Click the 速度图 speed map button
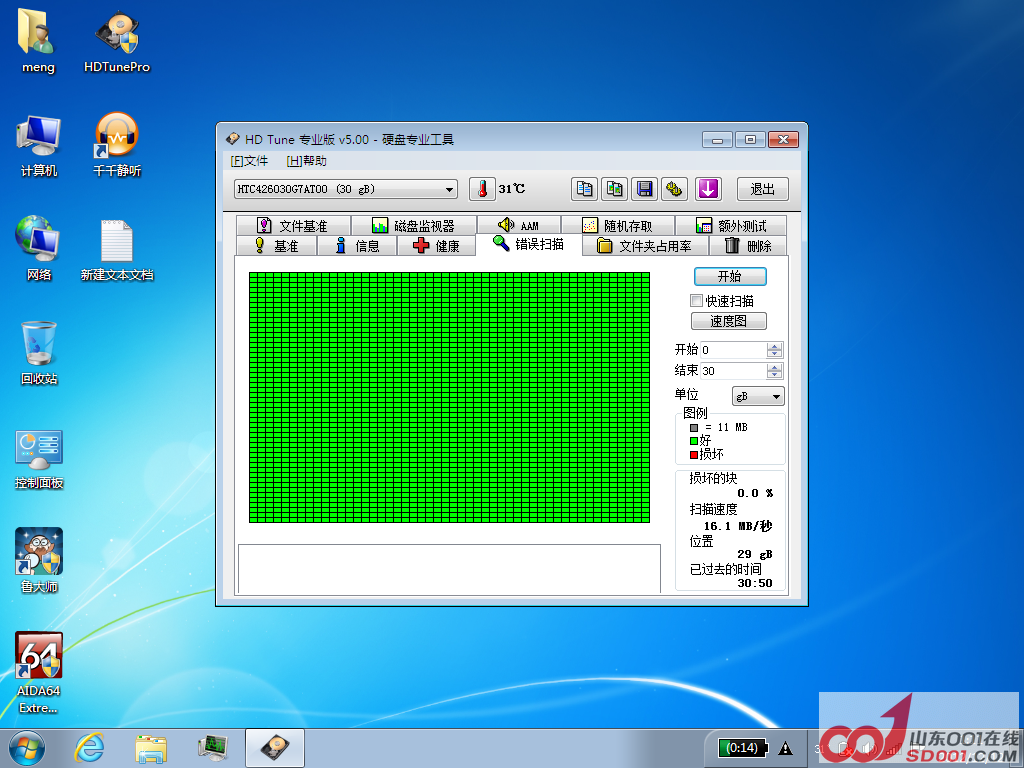The height and width of the screenshot is (768, 1024). tap(729, 321)
